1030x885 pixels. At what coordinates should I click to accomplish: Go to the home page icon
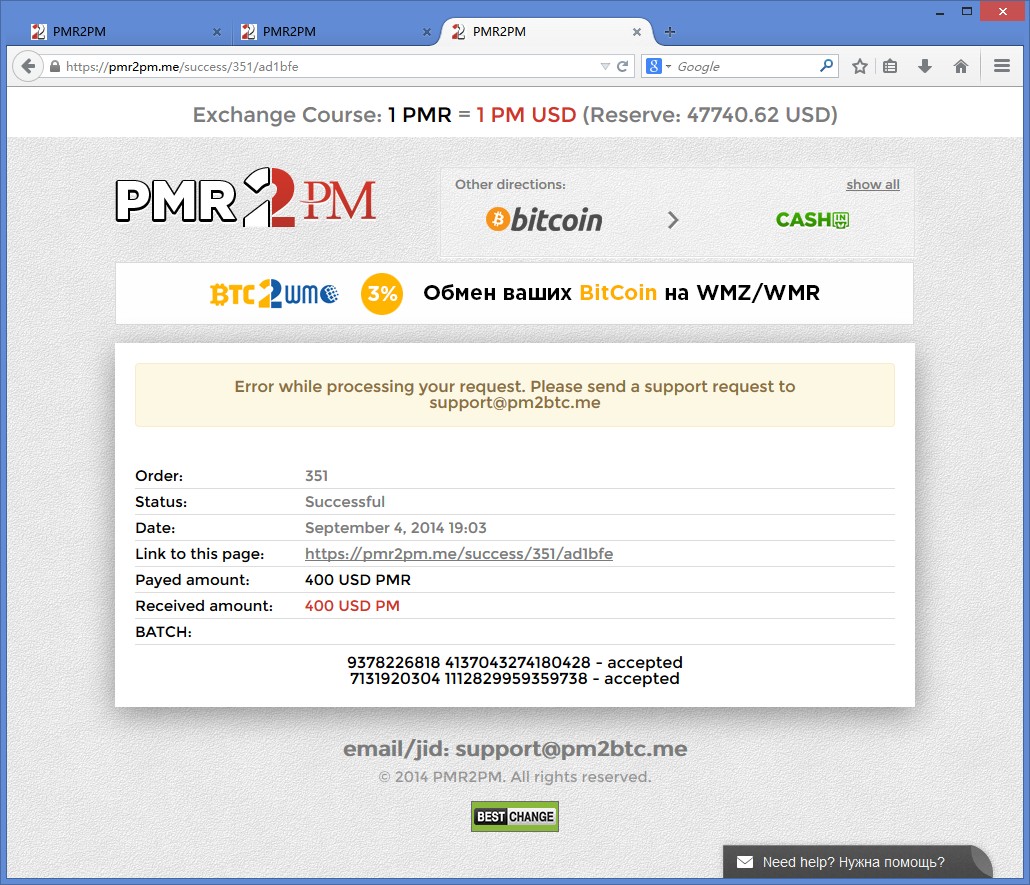point(960,66)
